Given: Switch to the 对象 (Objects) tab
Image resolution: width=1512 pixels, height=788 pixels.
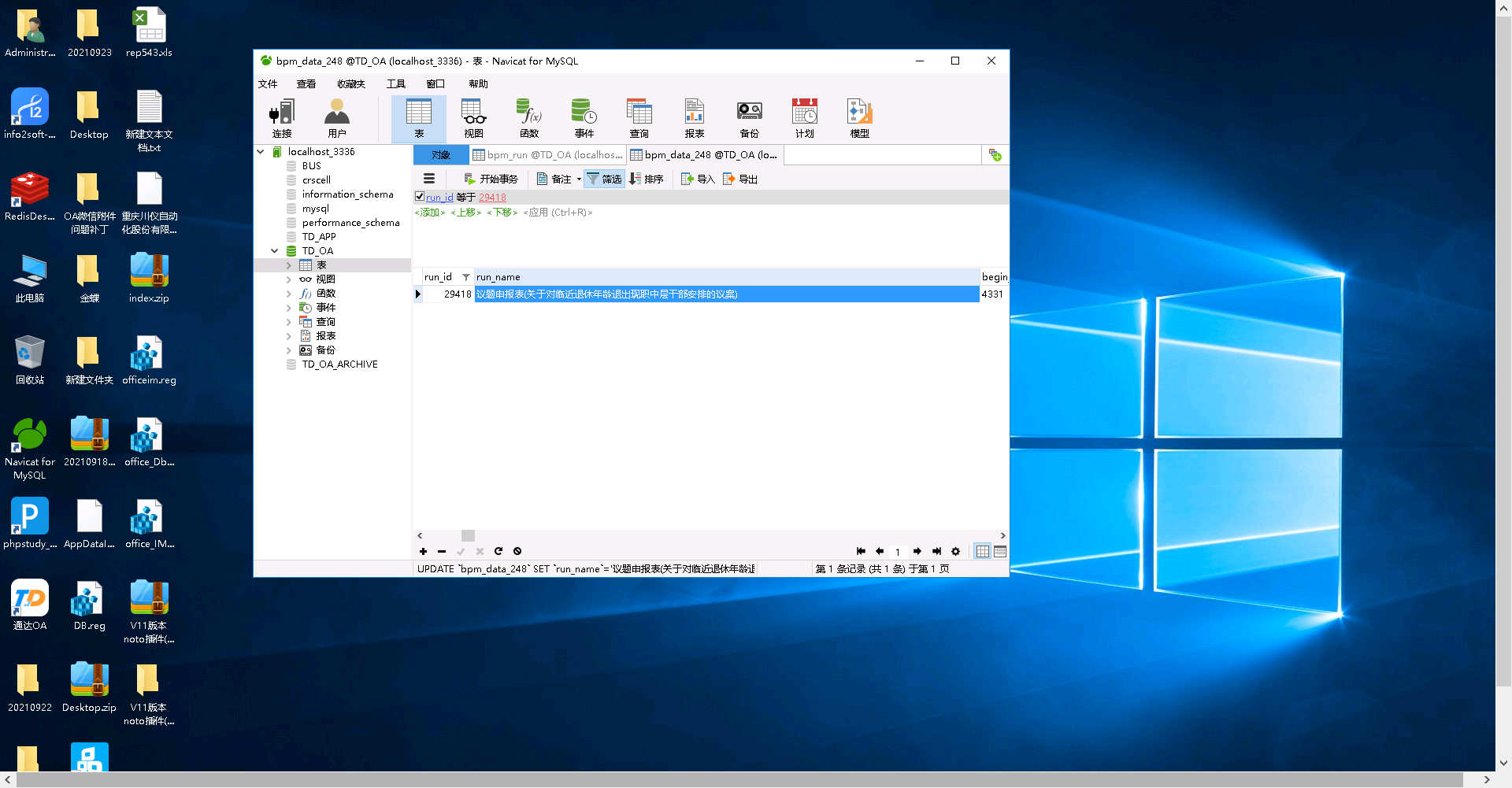Looking at the screenshot, I should tap(441, 155).
